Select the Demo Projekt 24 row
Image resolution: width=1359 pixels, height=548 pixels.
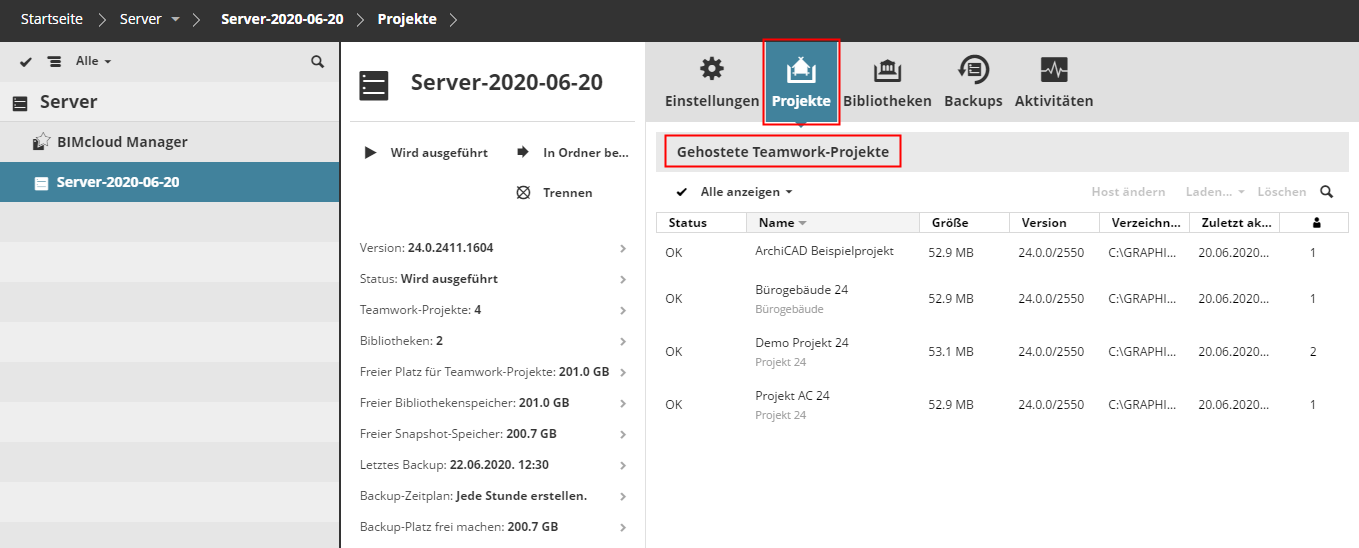coord(801,351)
